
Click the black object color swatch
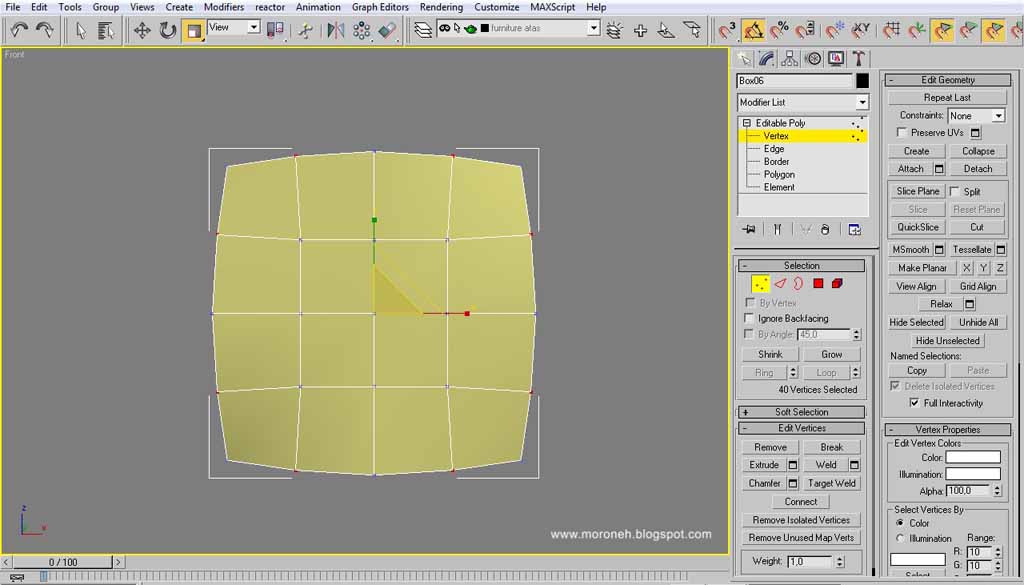coord(863,81)
